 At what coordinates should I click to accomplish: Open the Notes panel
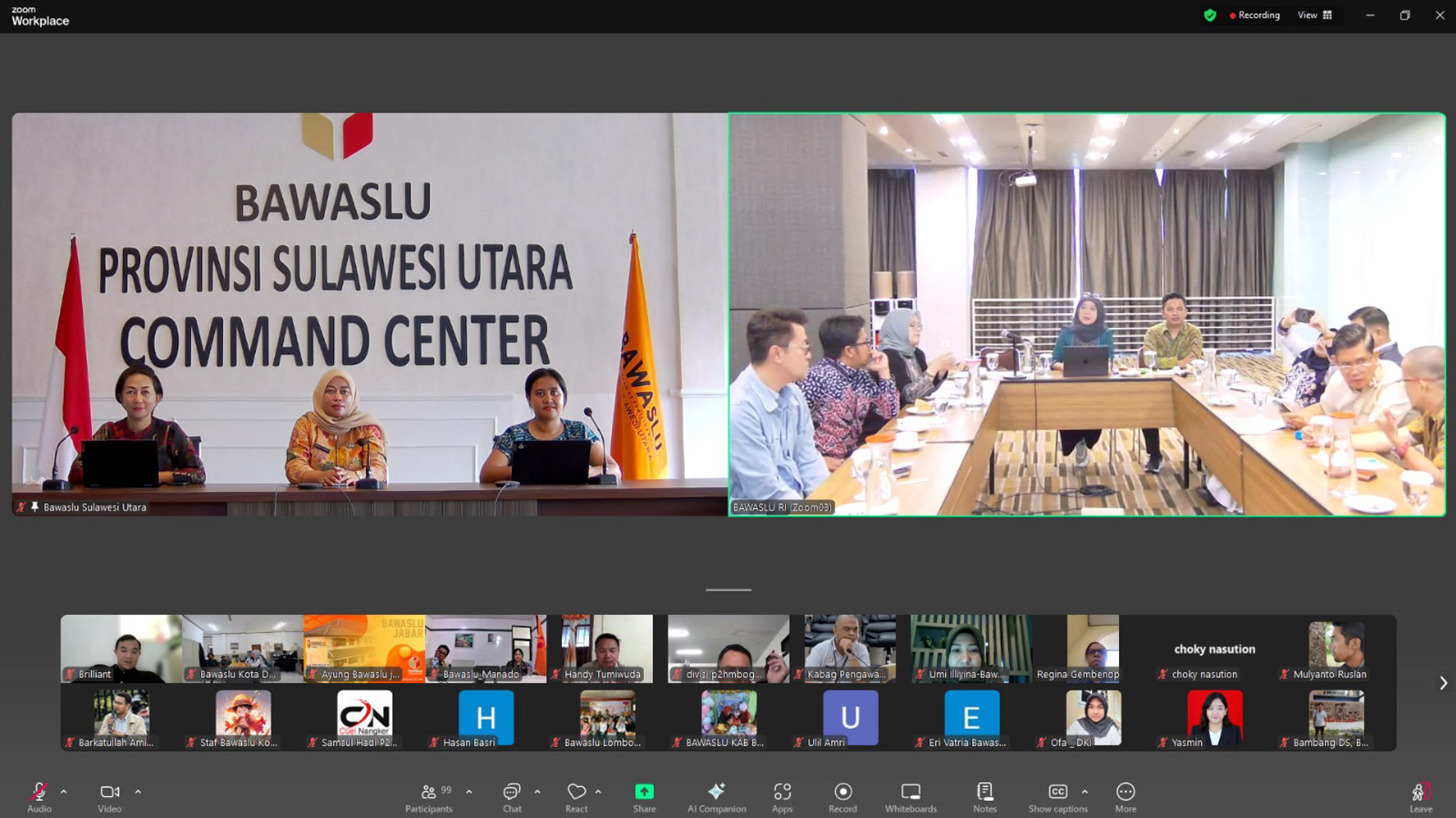click(x=984, y=791)
